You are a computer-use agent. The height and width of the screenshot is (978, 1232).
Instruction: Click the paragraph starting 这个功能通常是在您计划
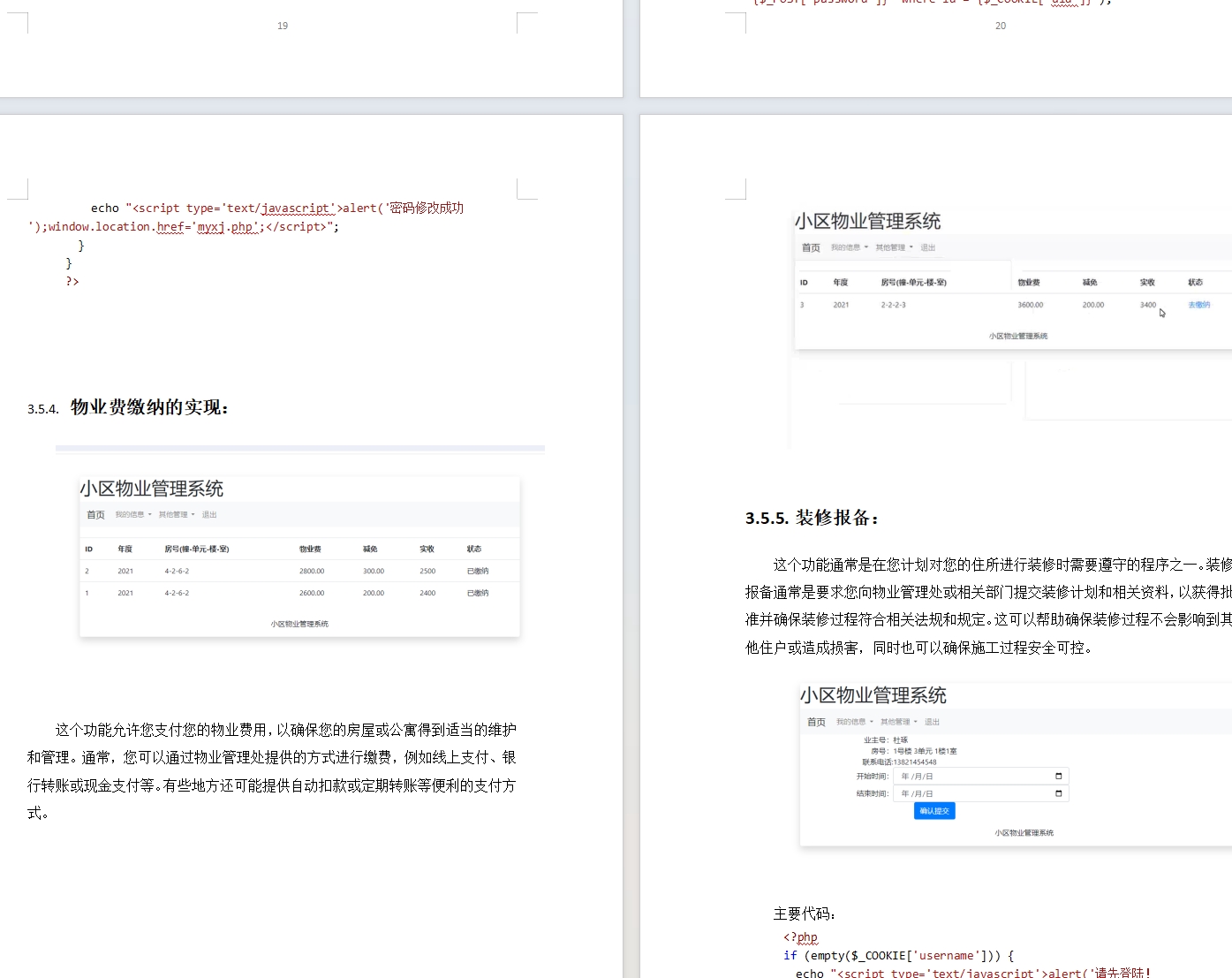point(988,606)
